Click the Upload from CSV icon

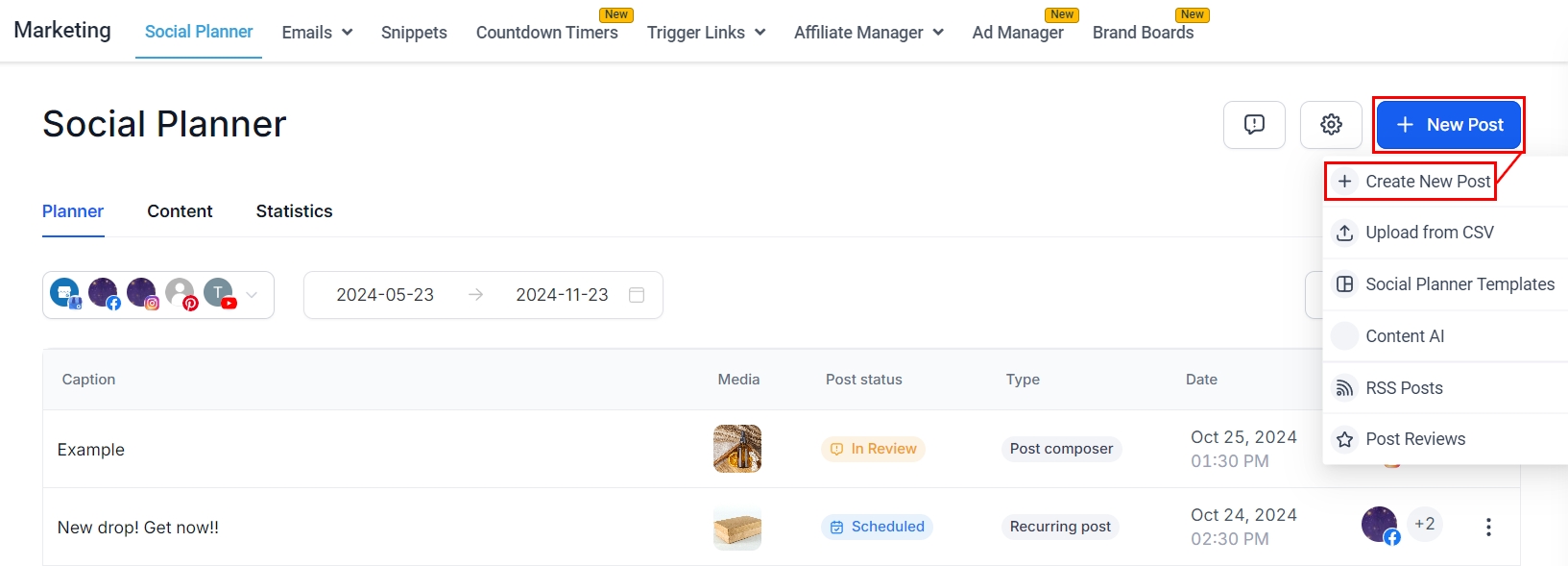point(1345,233)
